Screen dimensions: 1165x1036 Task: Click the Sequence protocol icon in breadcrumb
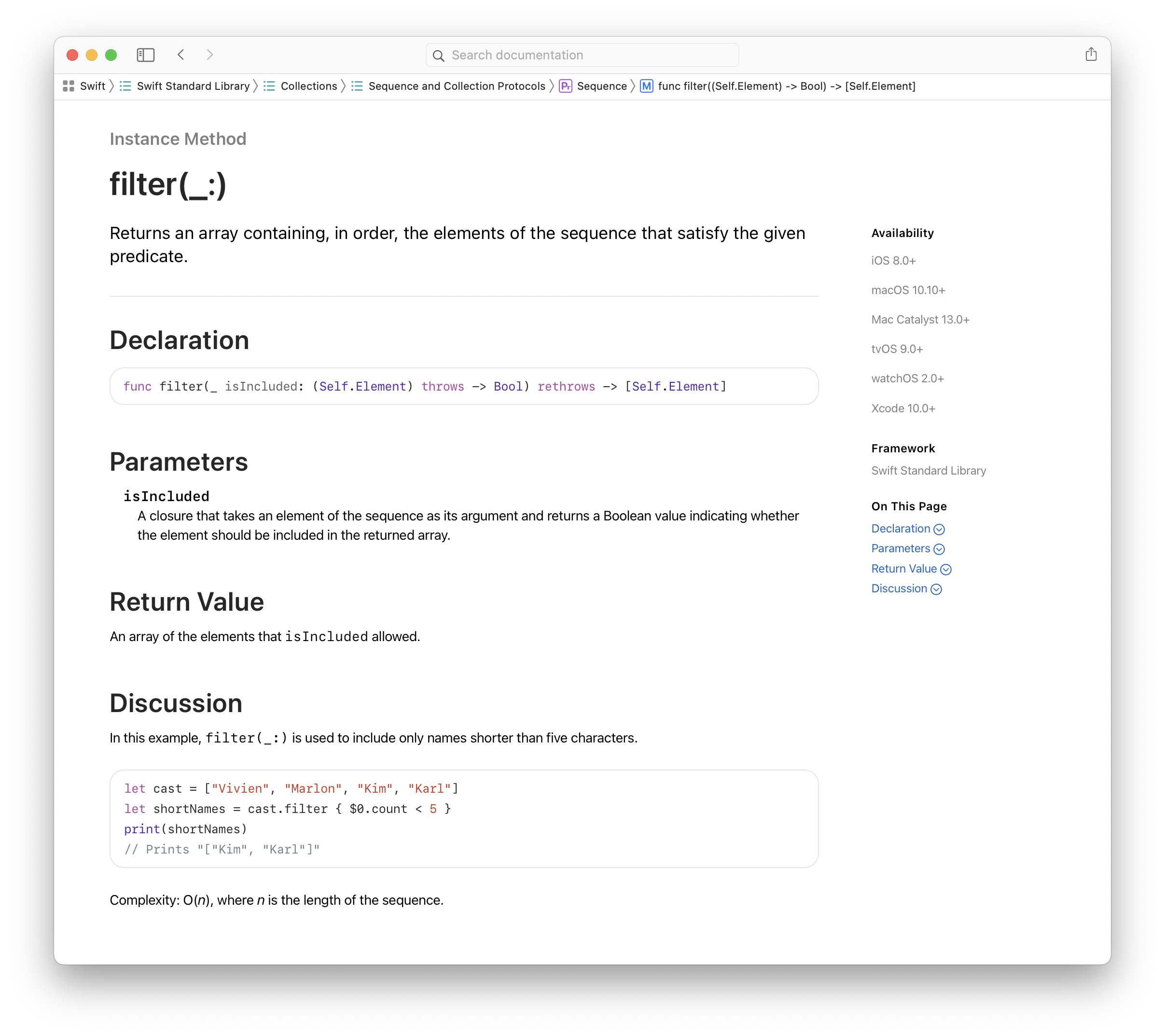[565, 86]
